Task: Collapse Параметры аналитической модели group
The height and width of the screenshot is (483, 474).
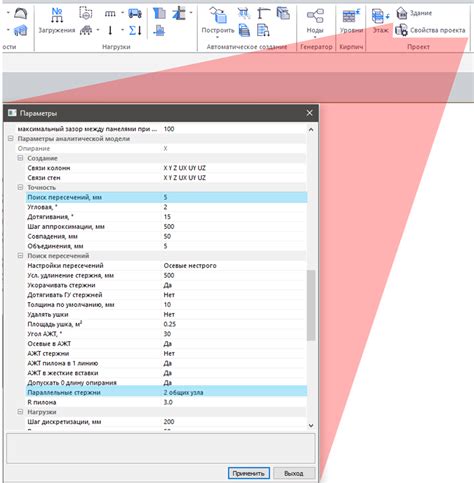Action: (11, 139)
